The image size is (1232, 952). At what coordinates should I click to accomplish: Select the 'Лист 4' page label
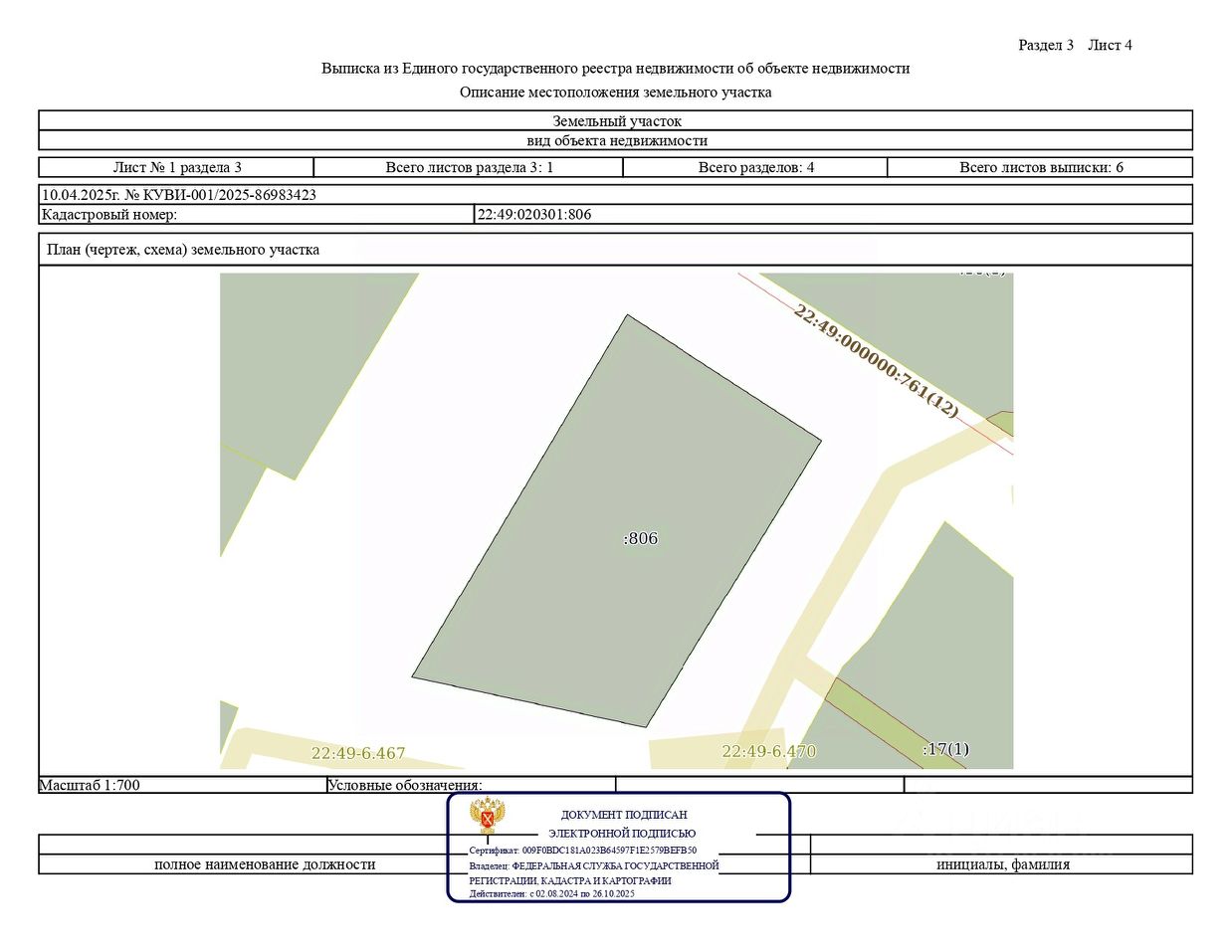coord(1110,45)
